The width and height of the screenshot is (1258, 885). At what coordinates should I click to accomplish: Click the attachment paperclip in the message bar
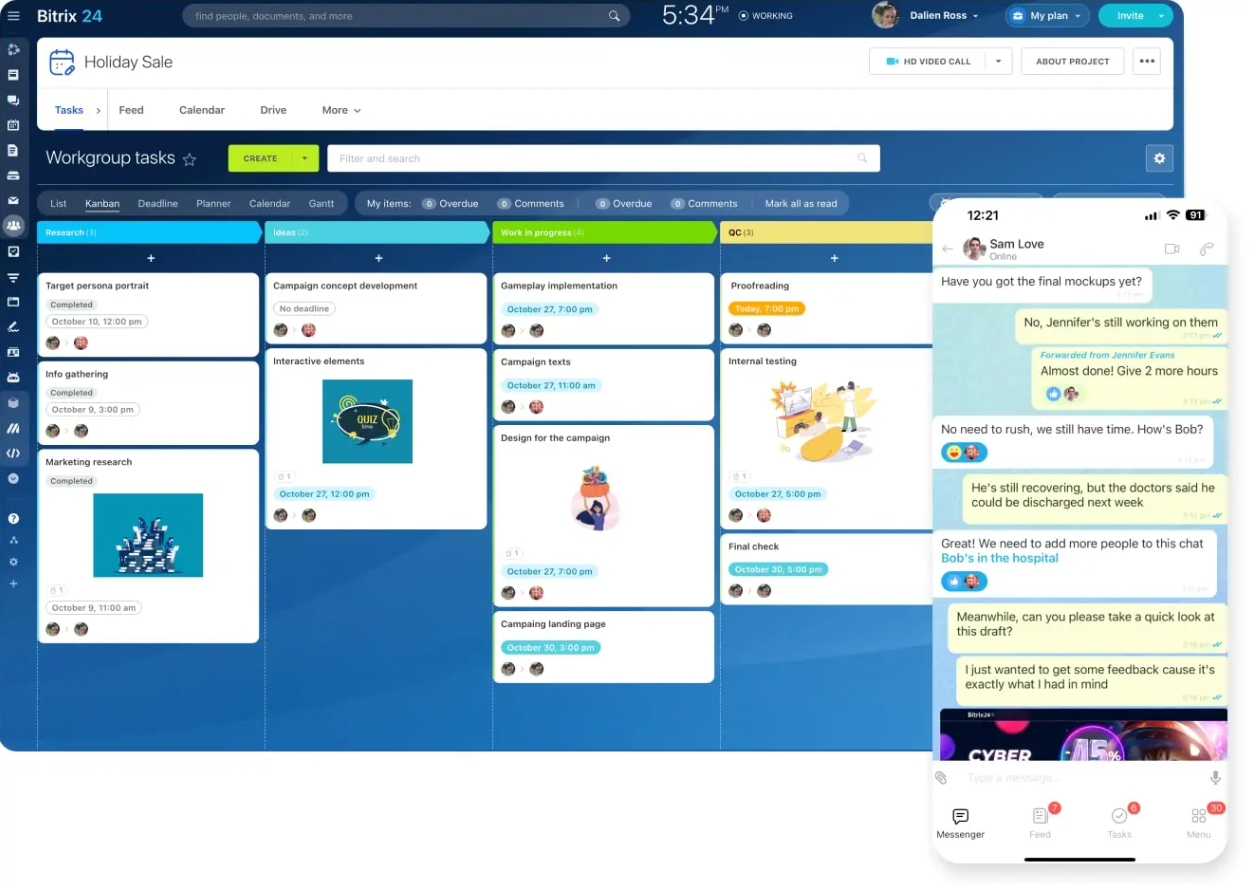(940, 777)
